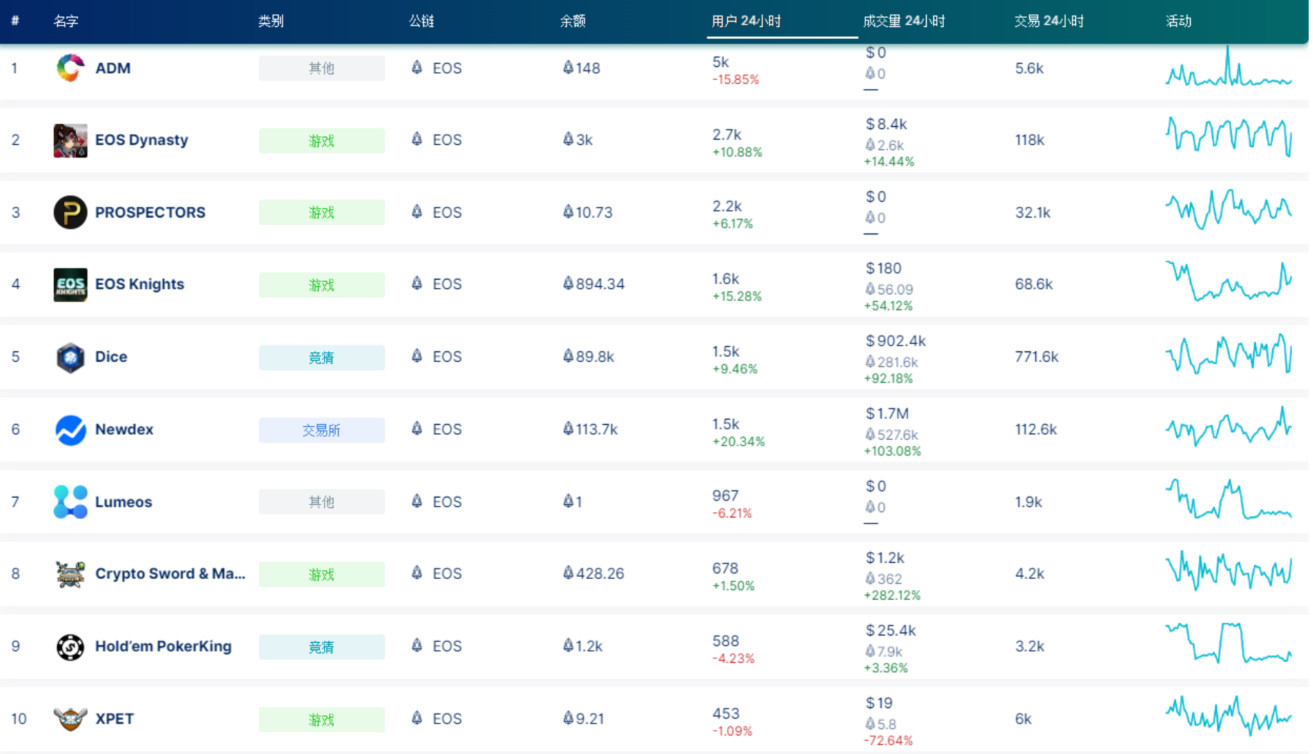The height and width of the screenshot is (754, 1313).
Task: Click the Hold'em PokerKing logo icon
Action: coord(70,646)
